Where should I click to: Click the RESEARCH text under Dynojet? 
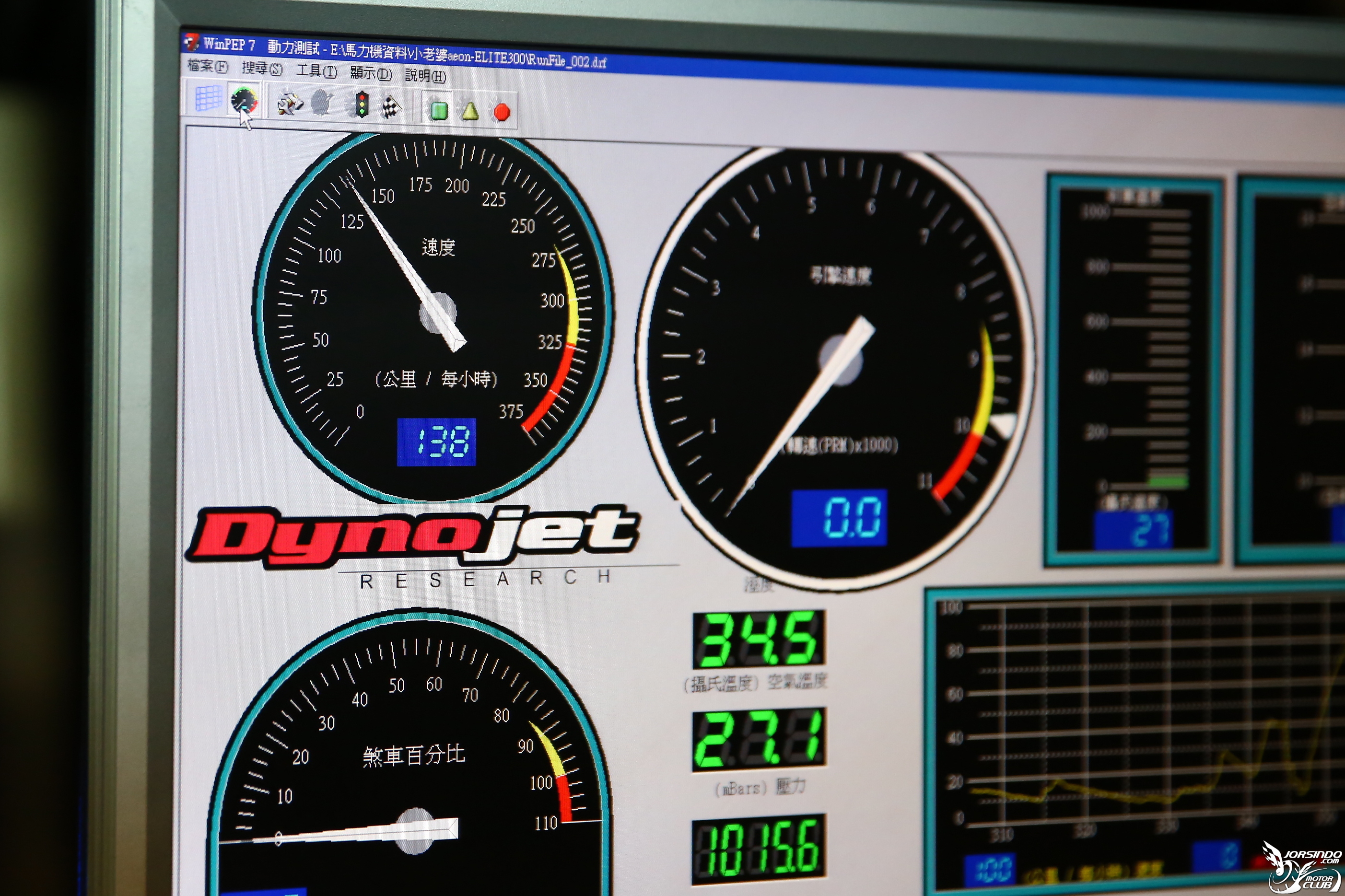[486, 579]
